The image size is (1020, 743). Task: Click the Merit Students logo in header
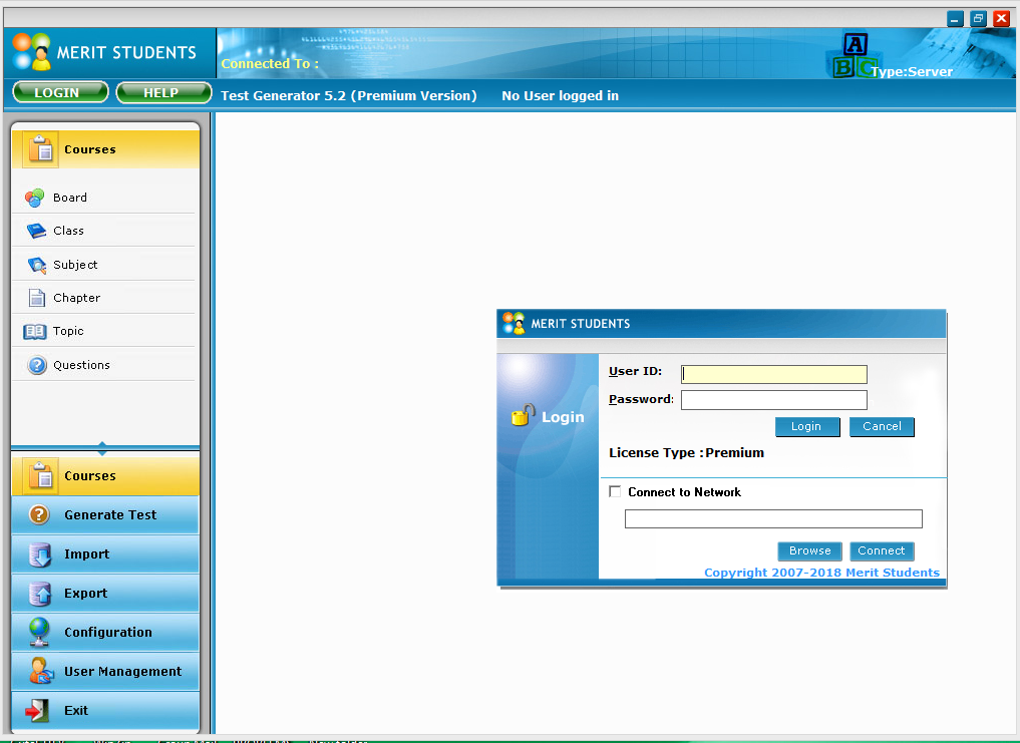[31, 51]
